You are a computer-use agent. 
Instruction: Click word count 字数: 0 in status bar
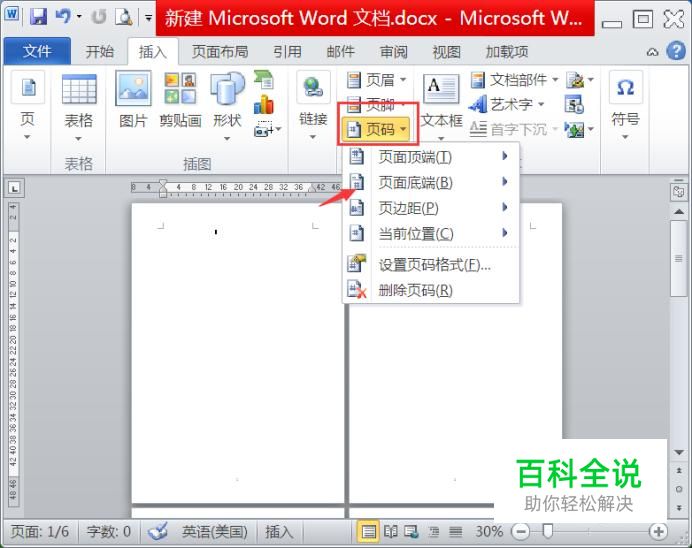109,531
